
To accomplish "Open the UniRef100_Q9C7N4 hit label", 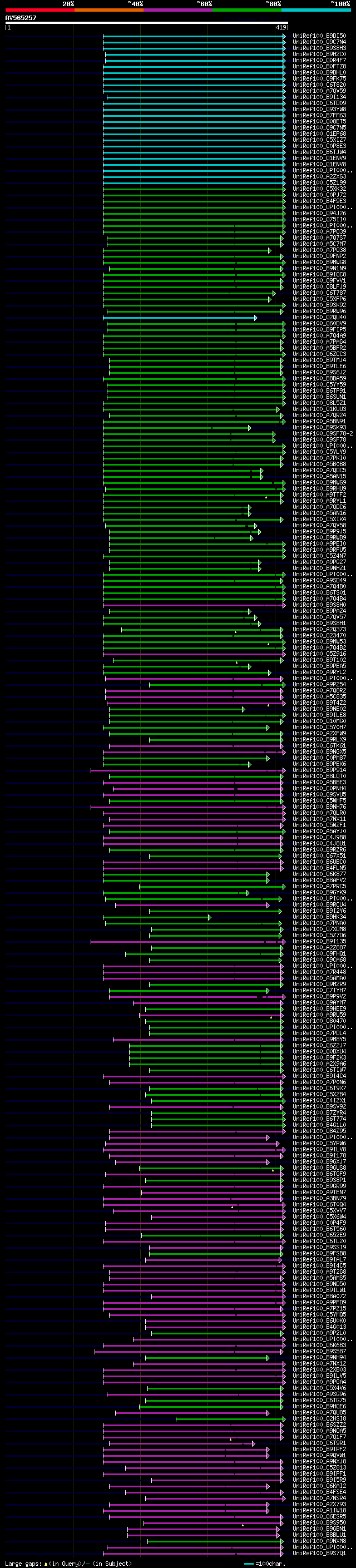I will tap(319, 42).
